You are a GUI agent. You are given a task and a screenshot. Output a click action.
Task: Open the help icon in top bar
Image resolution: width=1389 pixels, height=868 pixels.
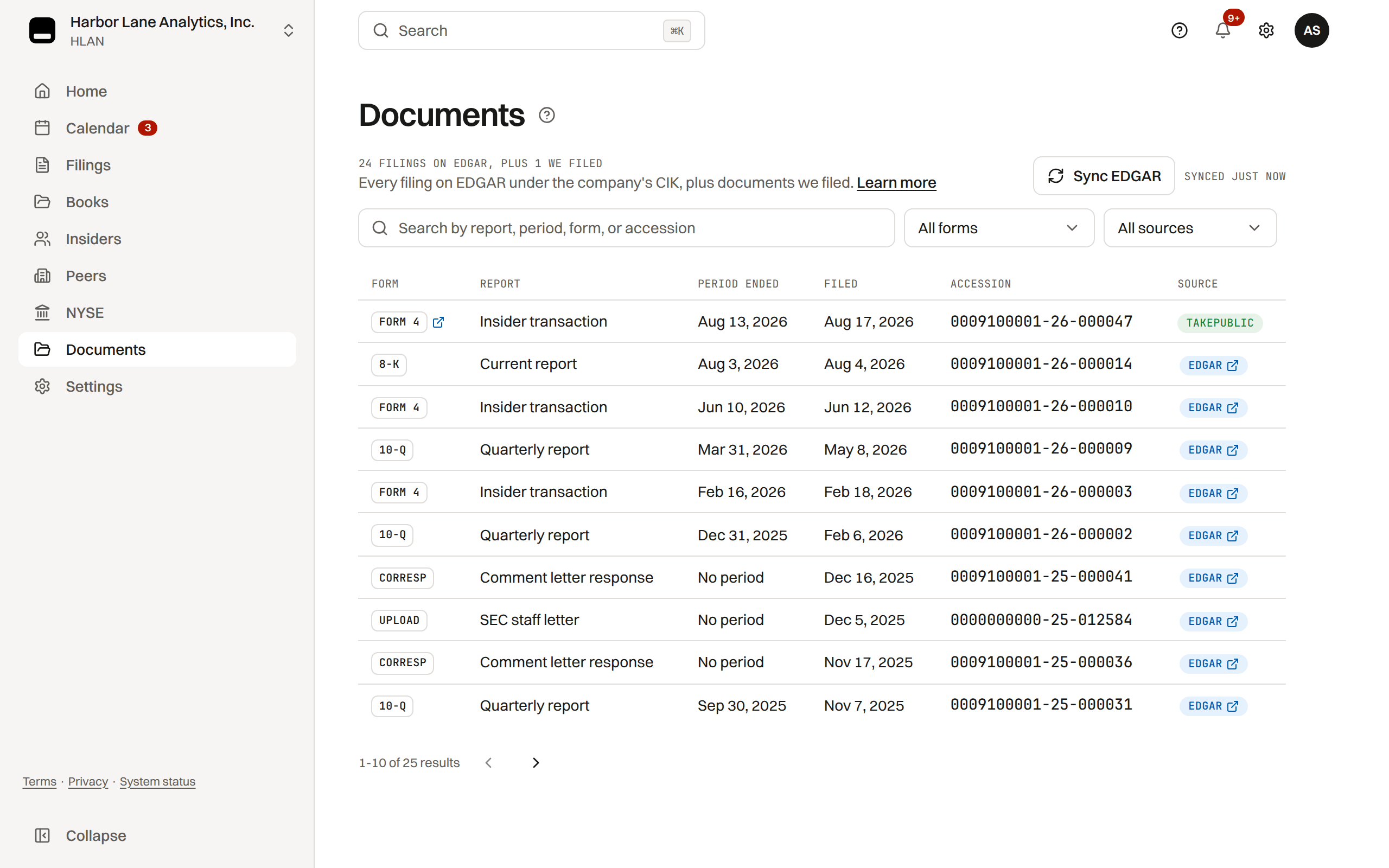pos(1179,30)
